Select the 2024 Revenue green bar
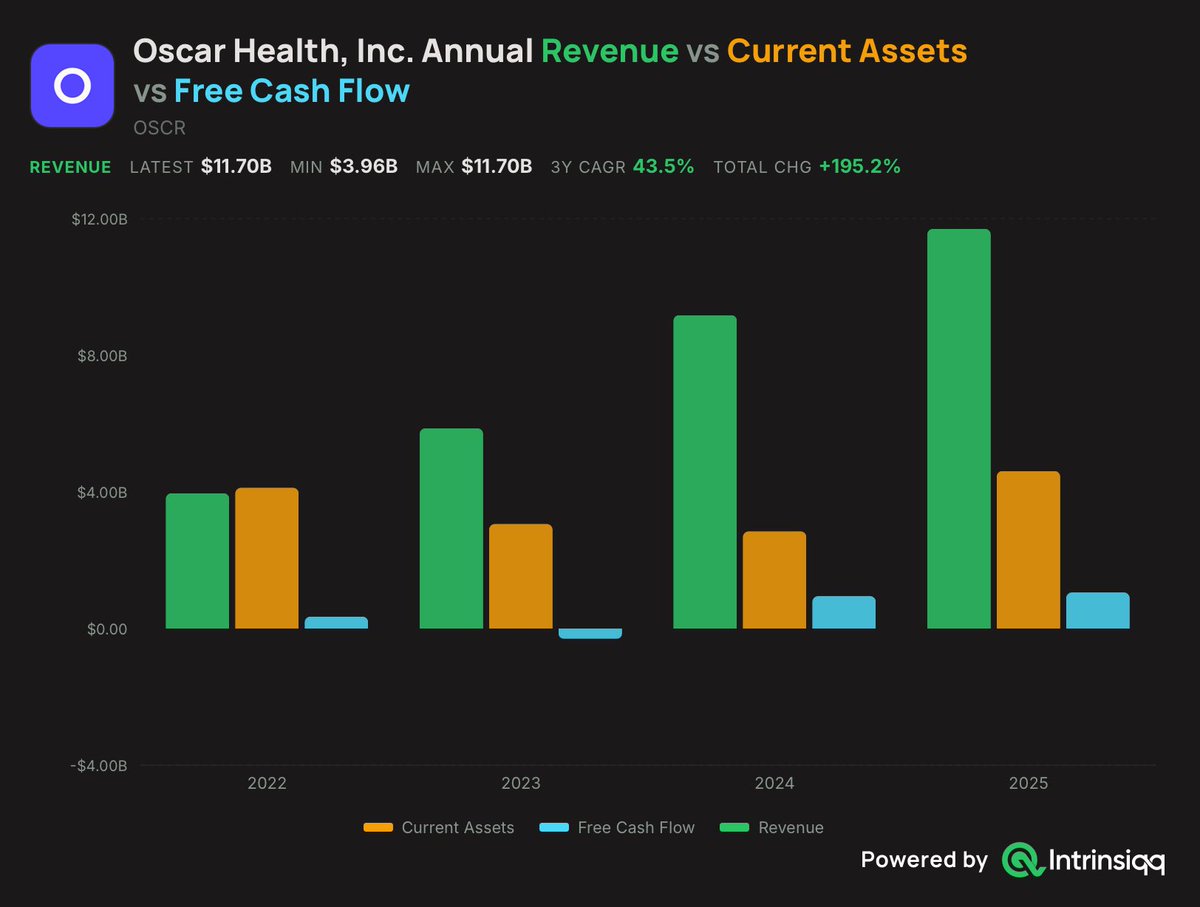This screenshot has width=1200, height=907. coord(705,472)
